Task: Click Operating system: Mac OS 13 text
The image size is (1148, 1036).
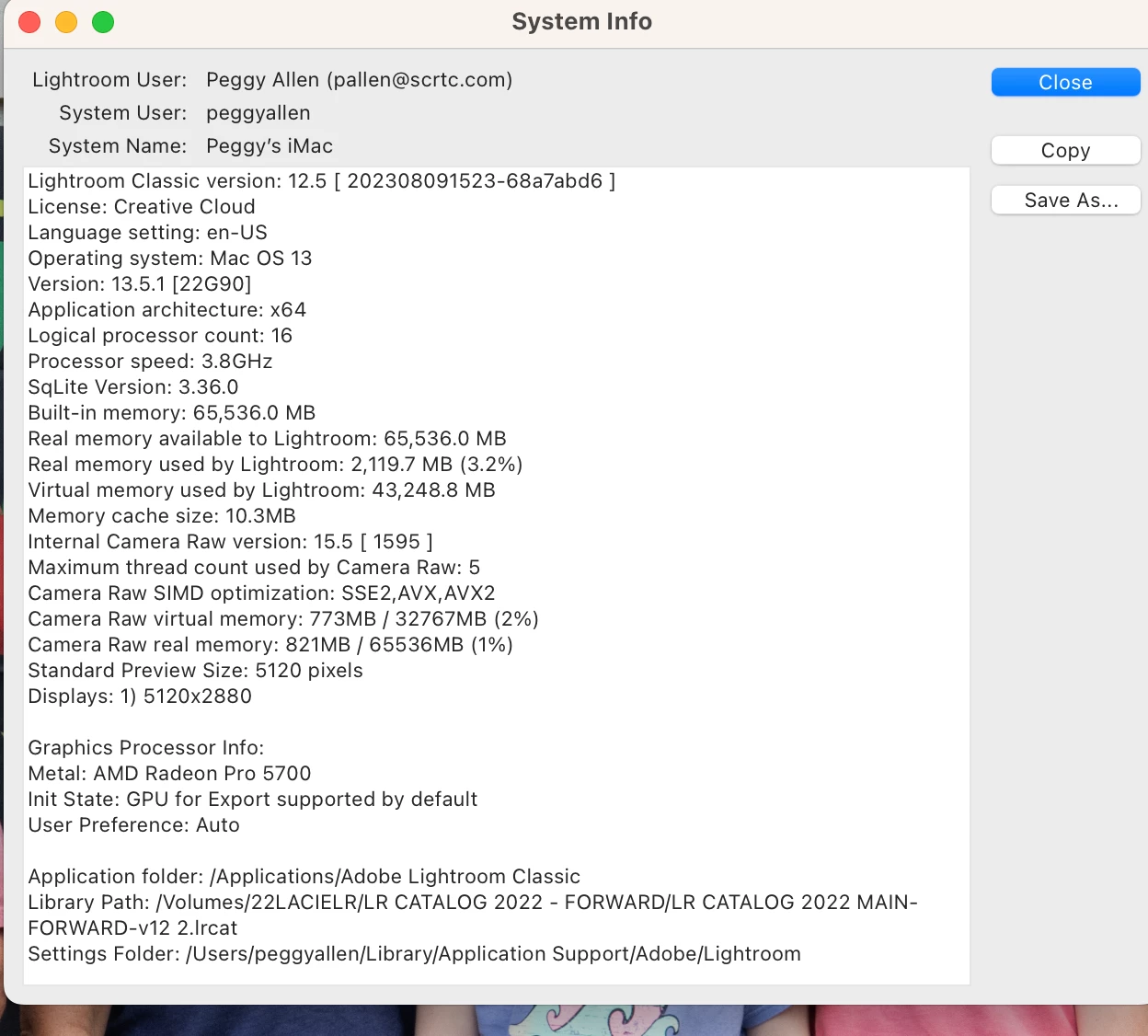Action: click(170, 259)
